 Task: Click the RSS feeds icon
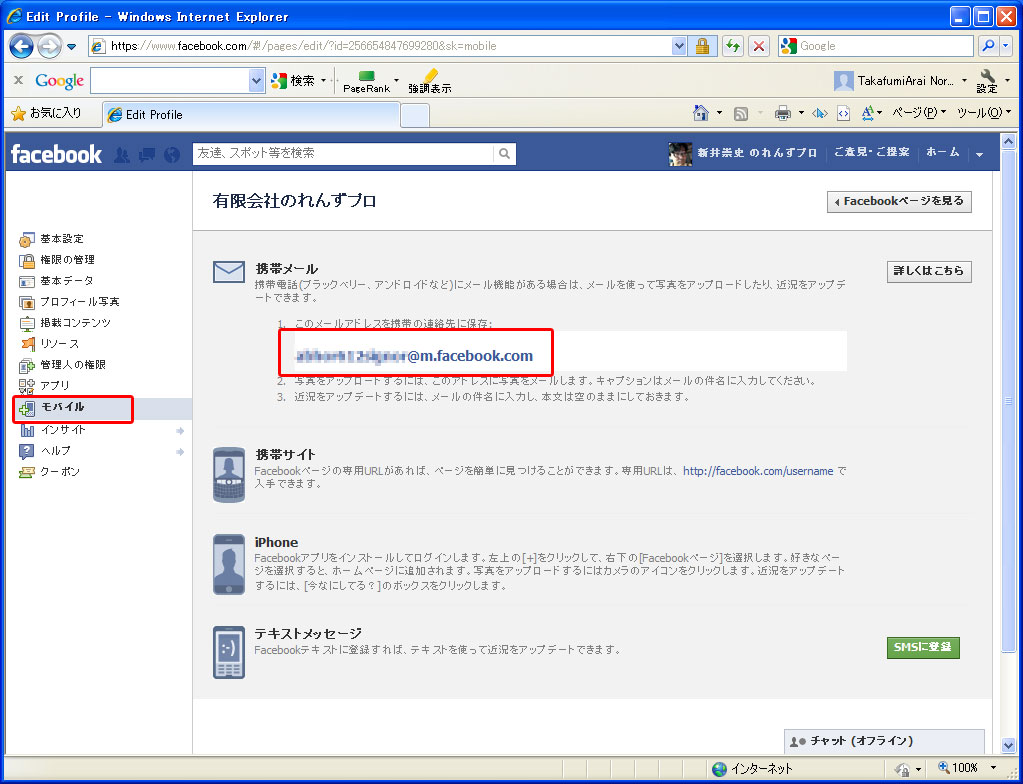tap(741, 114)
